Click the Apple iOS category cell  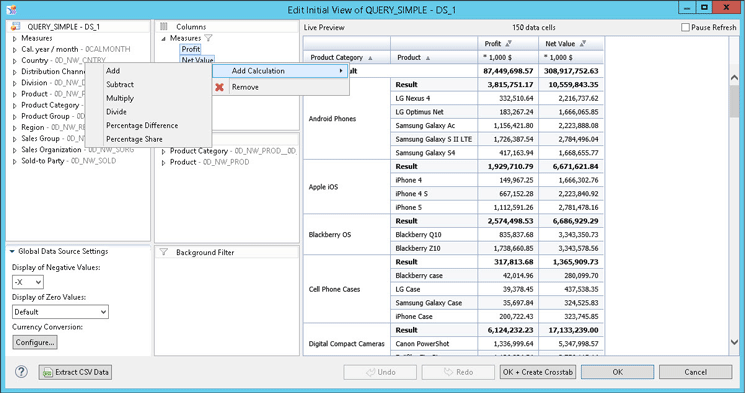click(346, 187)
